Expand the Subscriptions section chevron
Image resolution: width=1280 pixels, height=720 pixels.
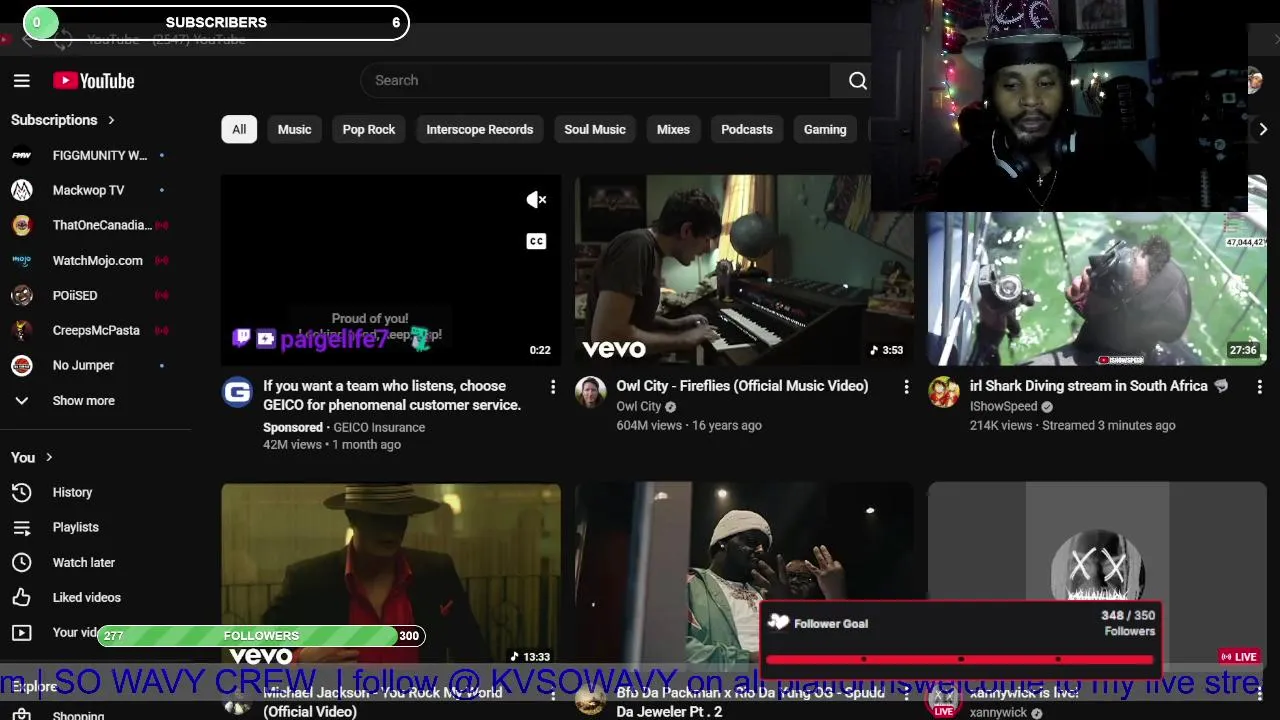click(111, 120)
